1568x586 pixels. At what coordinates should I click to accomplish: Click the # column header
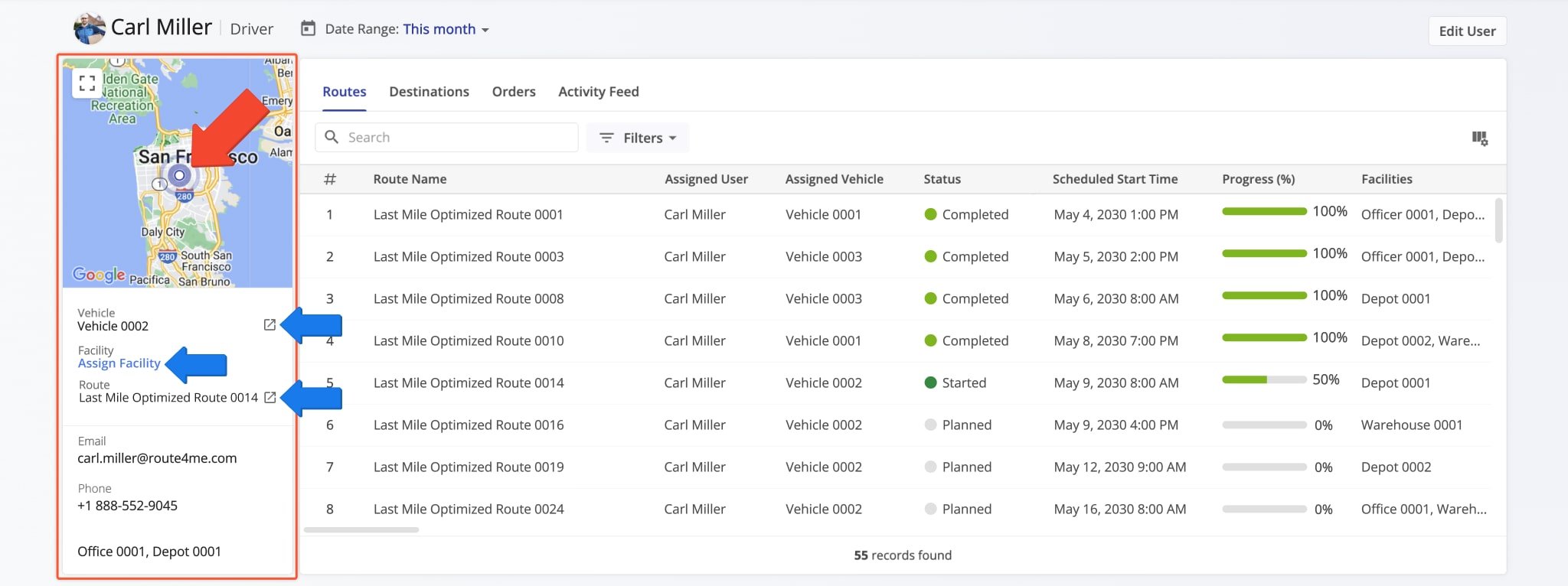coord(330,179)
